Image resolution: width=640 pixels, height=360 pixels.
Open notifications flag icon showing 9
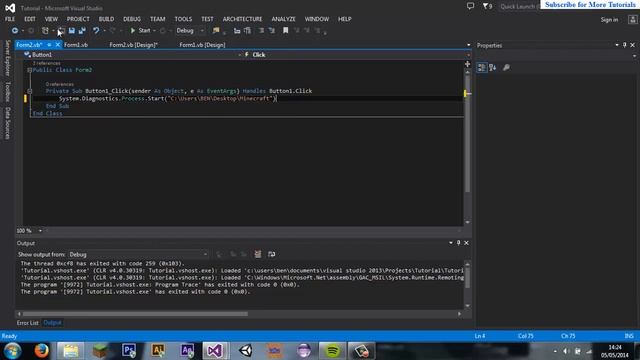pyautogui.click(x=487, y=6)
